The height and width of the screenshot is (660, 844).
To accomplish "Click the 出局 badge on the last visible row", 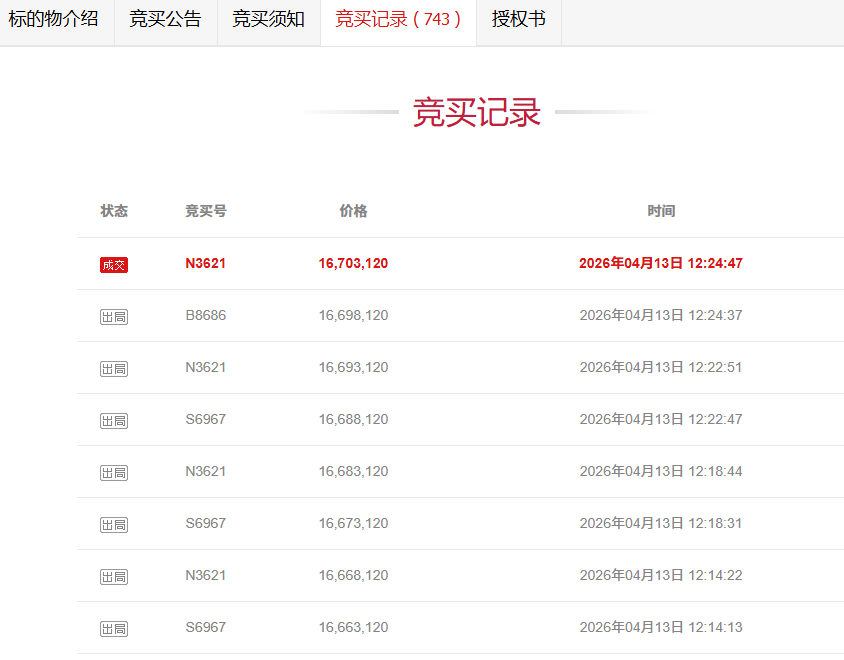I will coord(113,628).
